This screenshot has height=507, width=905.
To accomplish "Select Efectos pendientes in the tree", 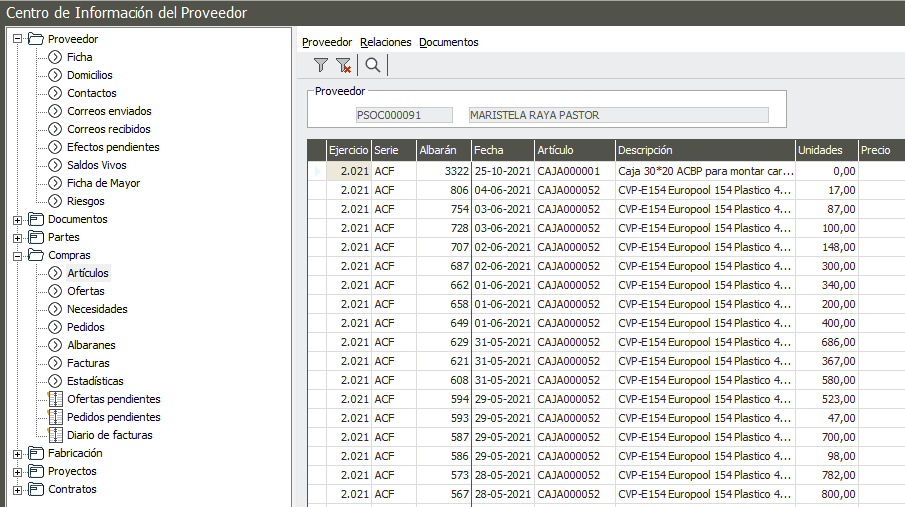I will 112,147.
